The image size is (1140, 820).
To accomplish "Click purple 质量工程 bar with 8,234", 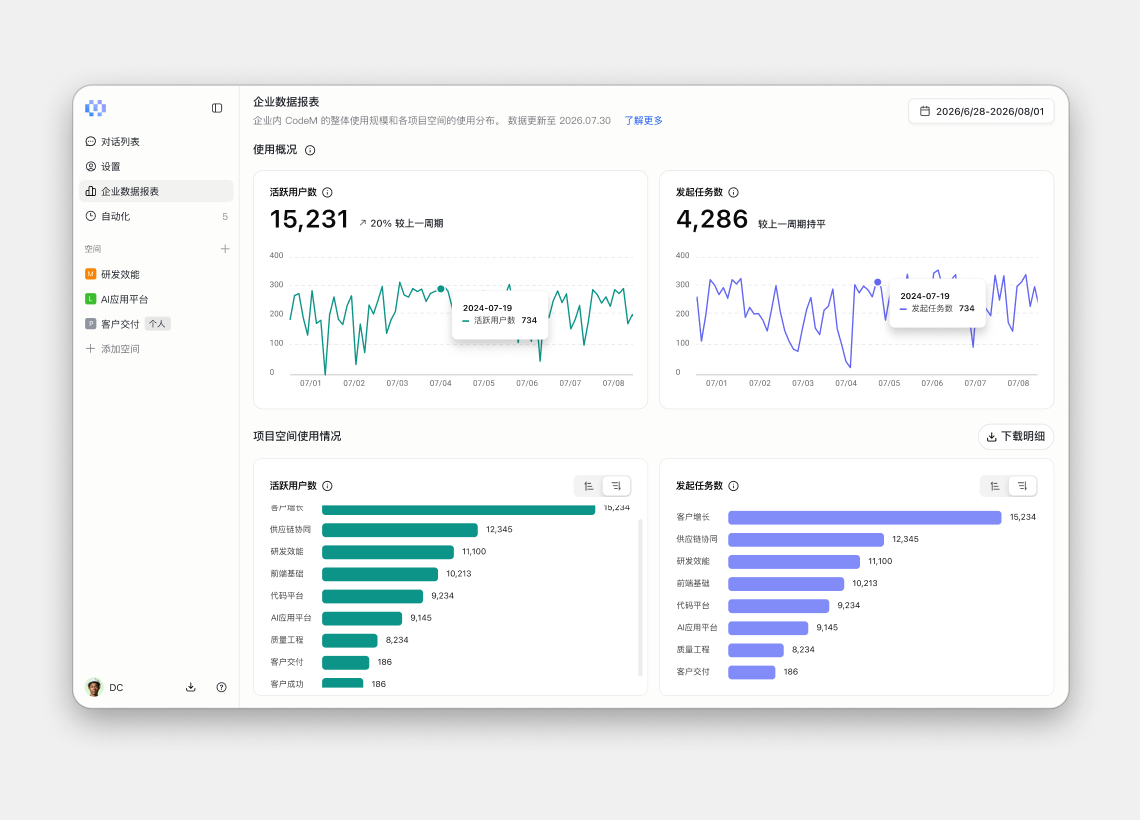I will (756, 651).
